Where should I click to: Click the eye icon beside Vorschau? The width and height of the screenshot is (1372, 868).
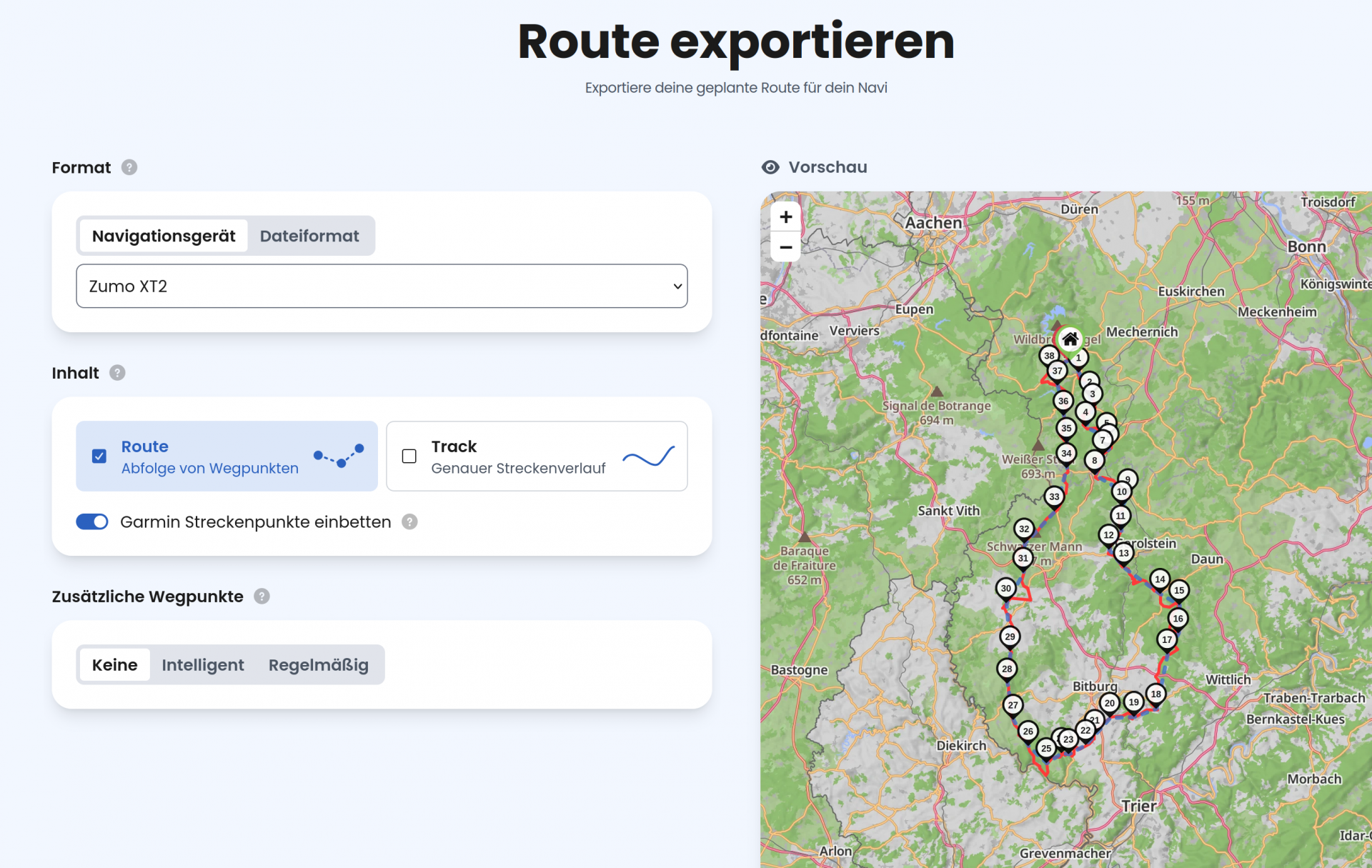[x=770, y=167]
